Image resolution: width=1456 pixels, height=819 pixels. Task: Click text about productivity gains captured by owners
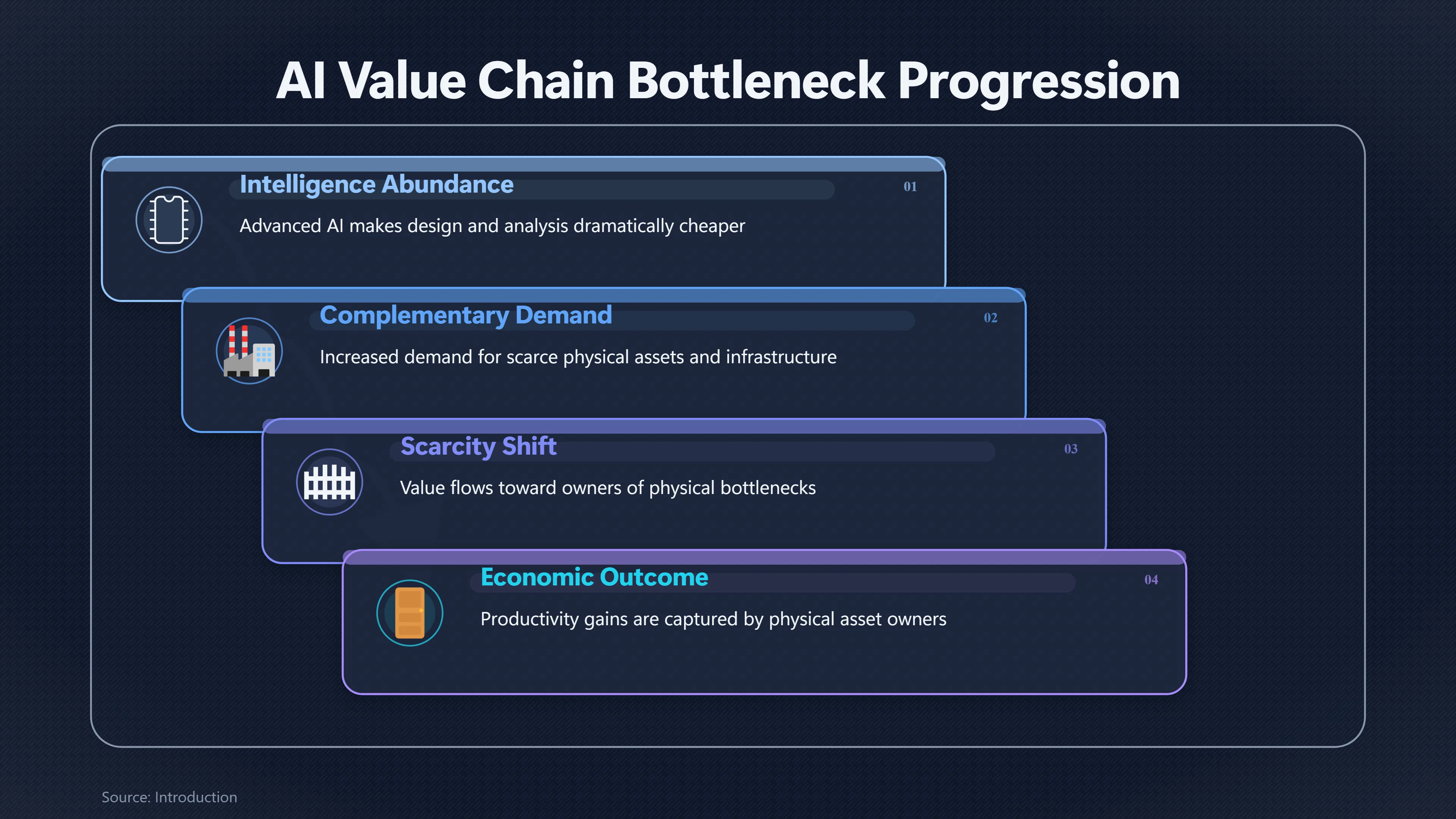pos(713,619)
